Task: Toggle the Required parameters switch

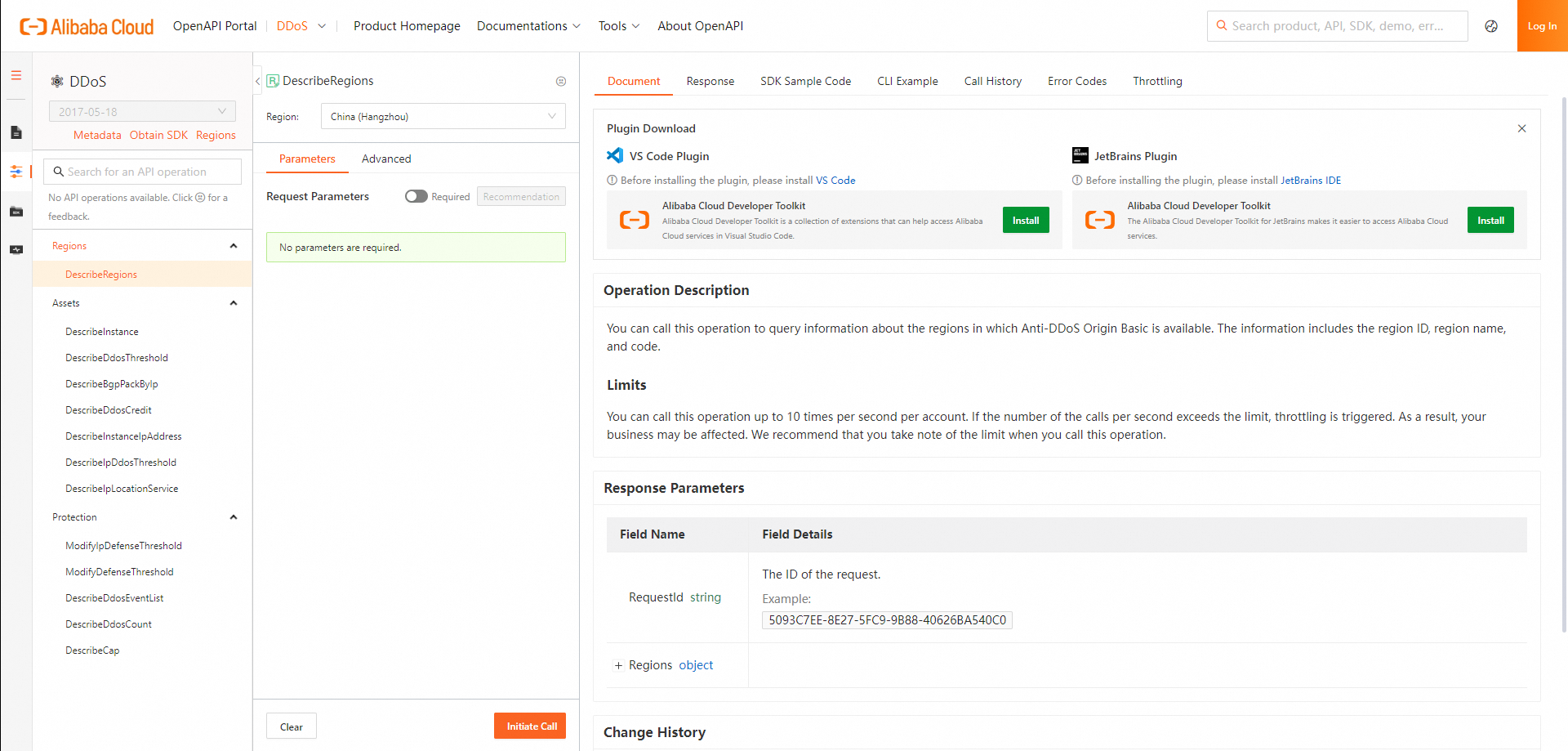Action: pyautogui.click(x=416, y=196)
